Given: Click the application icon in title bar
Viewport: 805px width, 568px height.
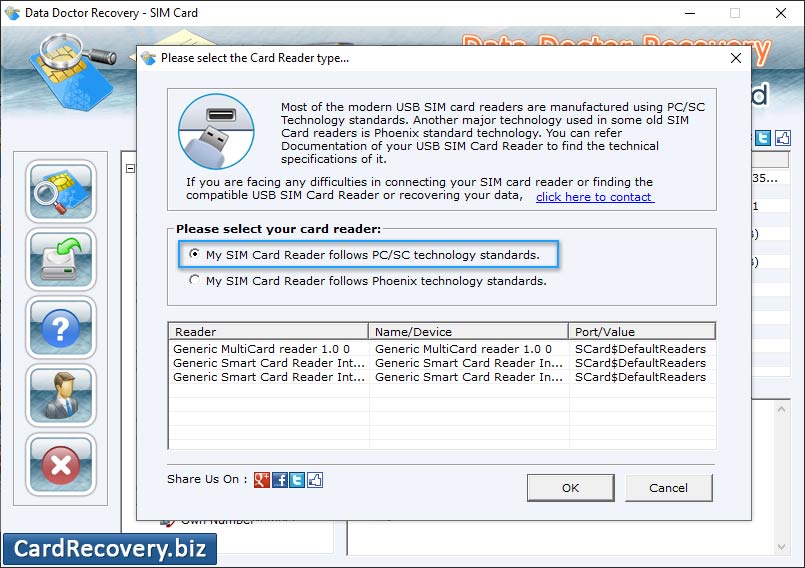Looking at the screenshot, I should point(12,13).
